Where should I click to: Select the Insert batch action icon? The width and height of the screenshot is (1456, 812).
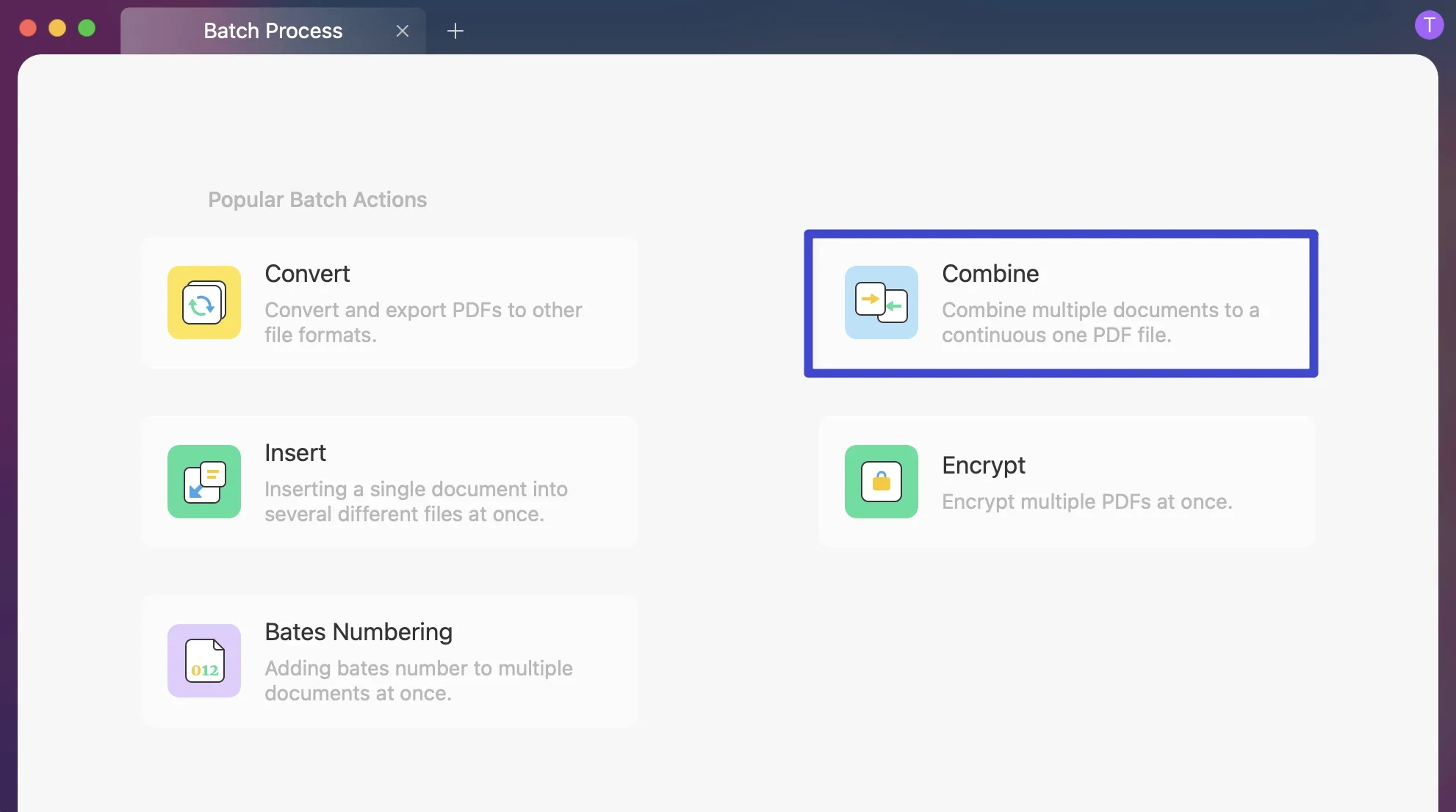(x=203, y=482)
